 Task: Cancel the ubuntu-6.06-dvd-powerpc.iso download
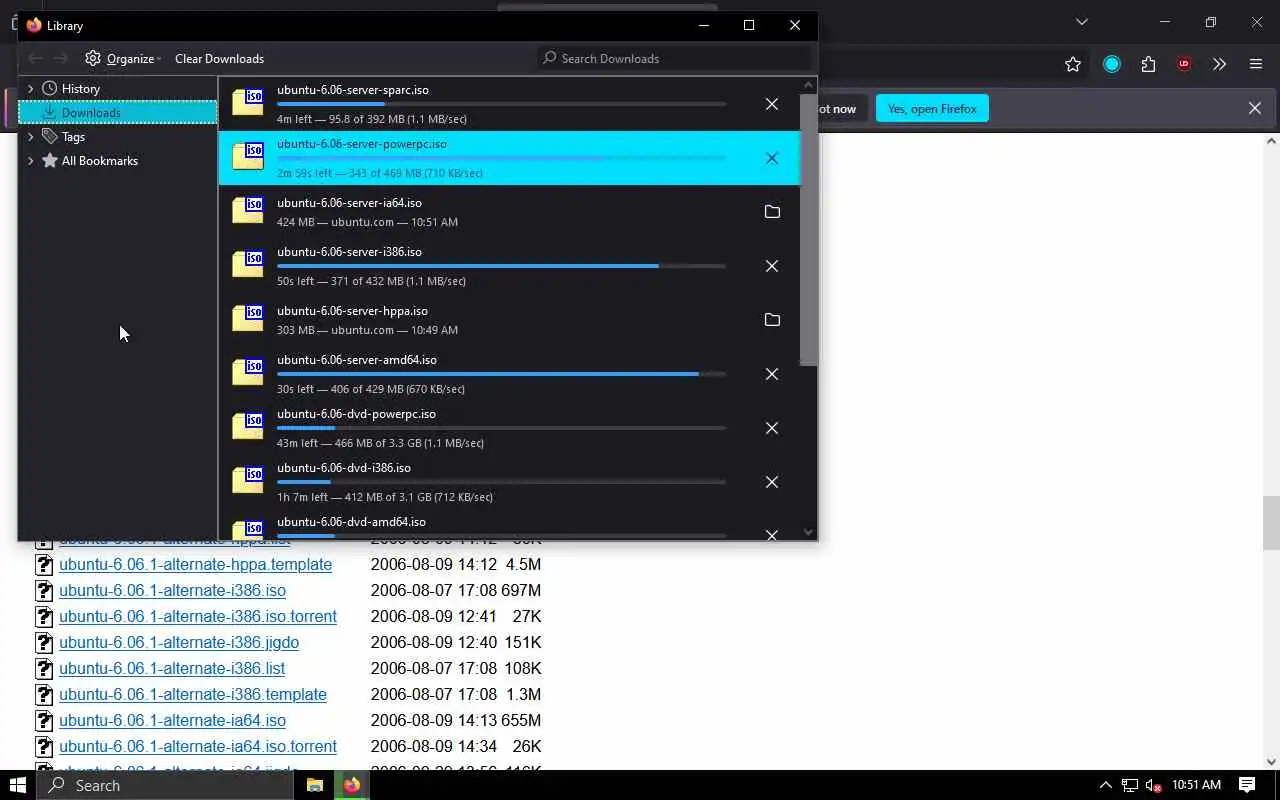[771, 428]
